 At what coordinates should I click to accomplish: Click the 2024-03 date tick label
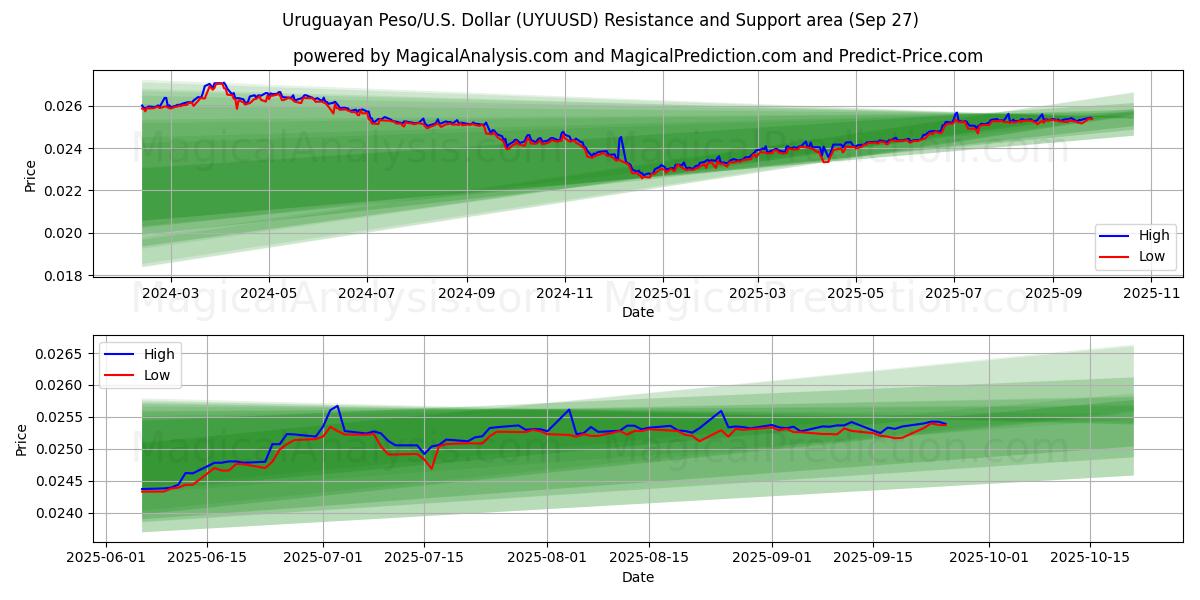(x=171, y=293)
